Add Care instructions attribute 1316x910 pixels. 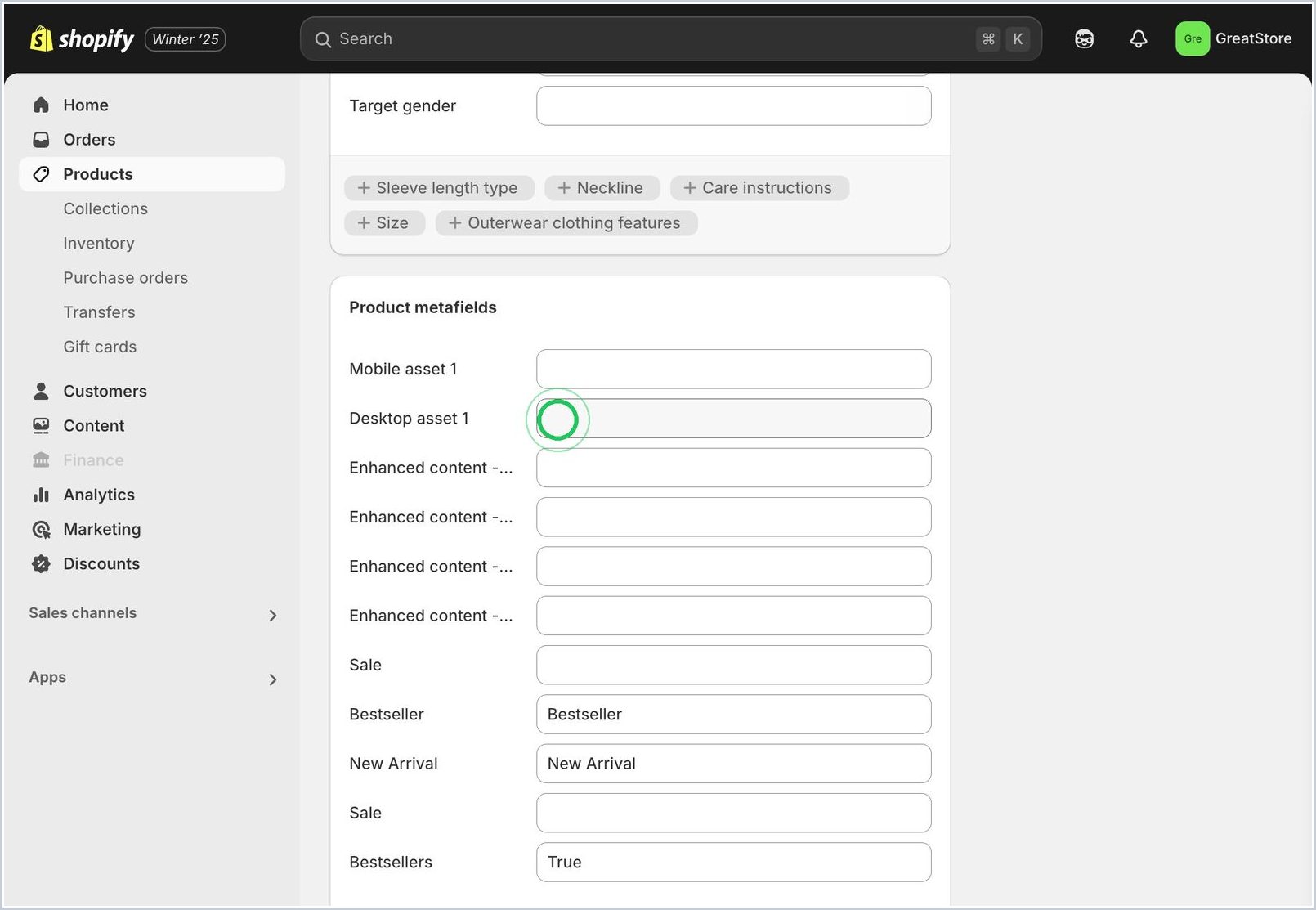point(759,188)
